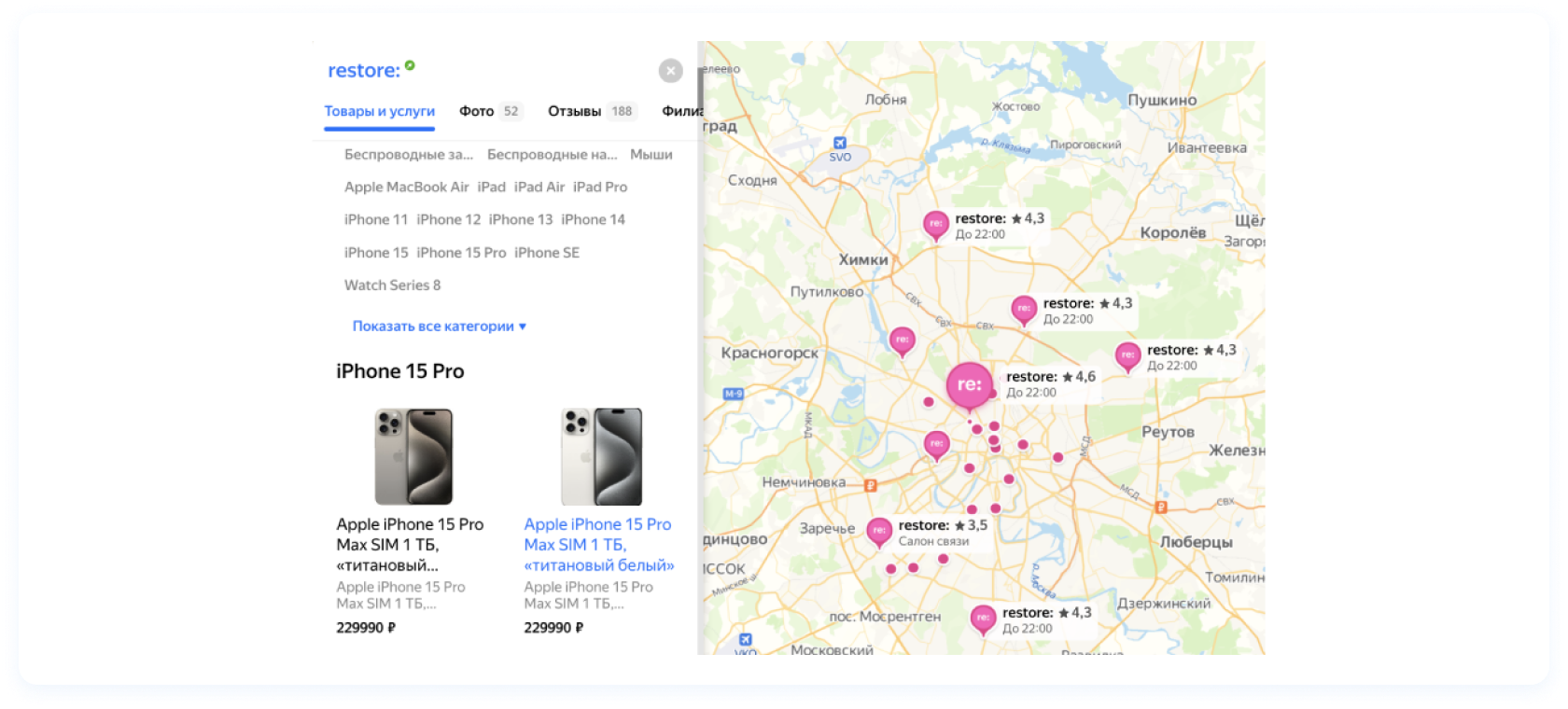
Task: Open the Отзывы 188 tab
Action: (591, 111)
